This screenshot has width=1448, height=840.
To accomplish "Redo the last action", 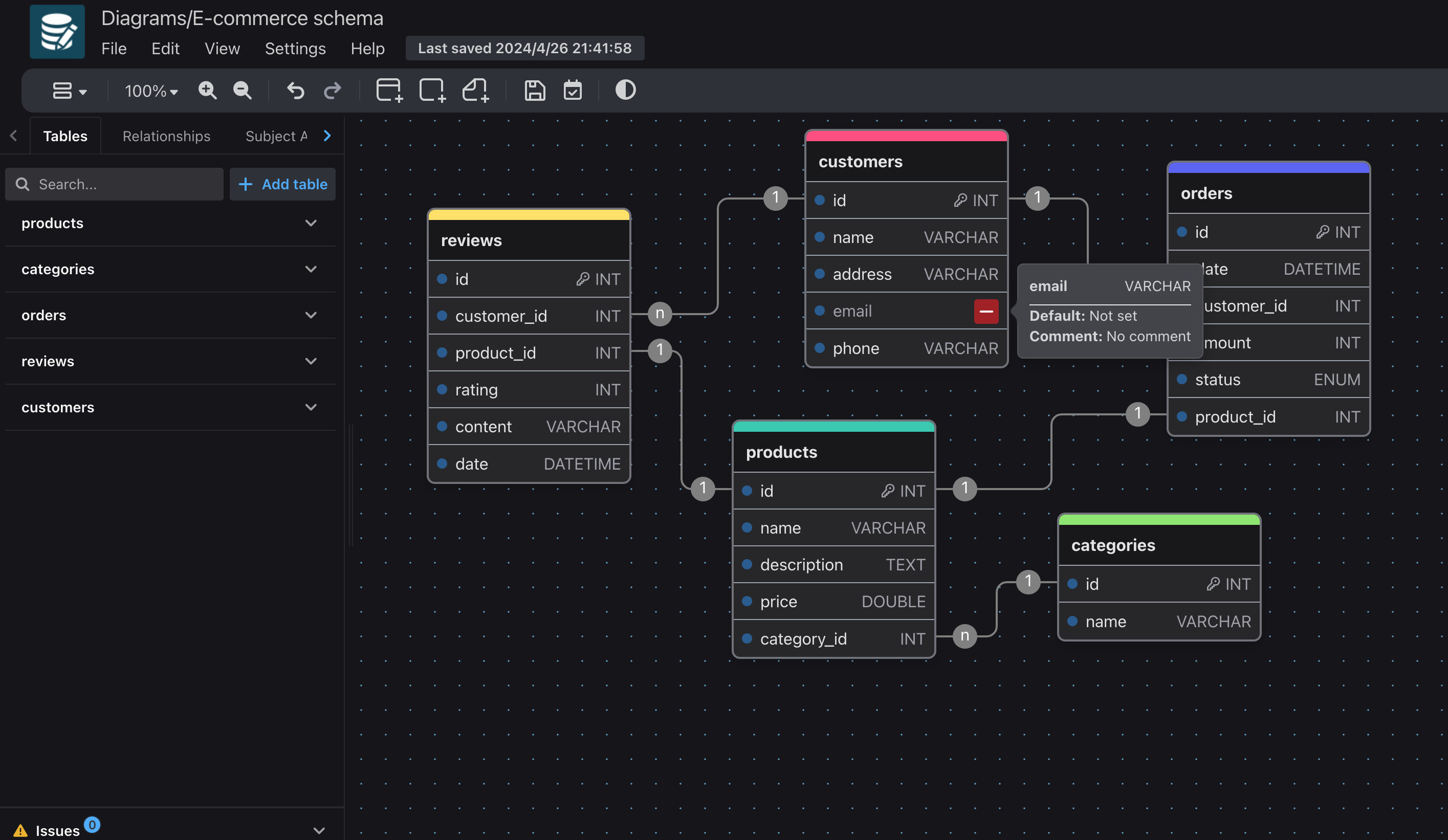I will click(332, 90).
